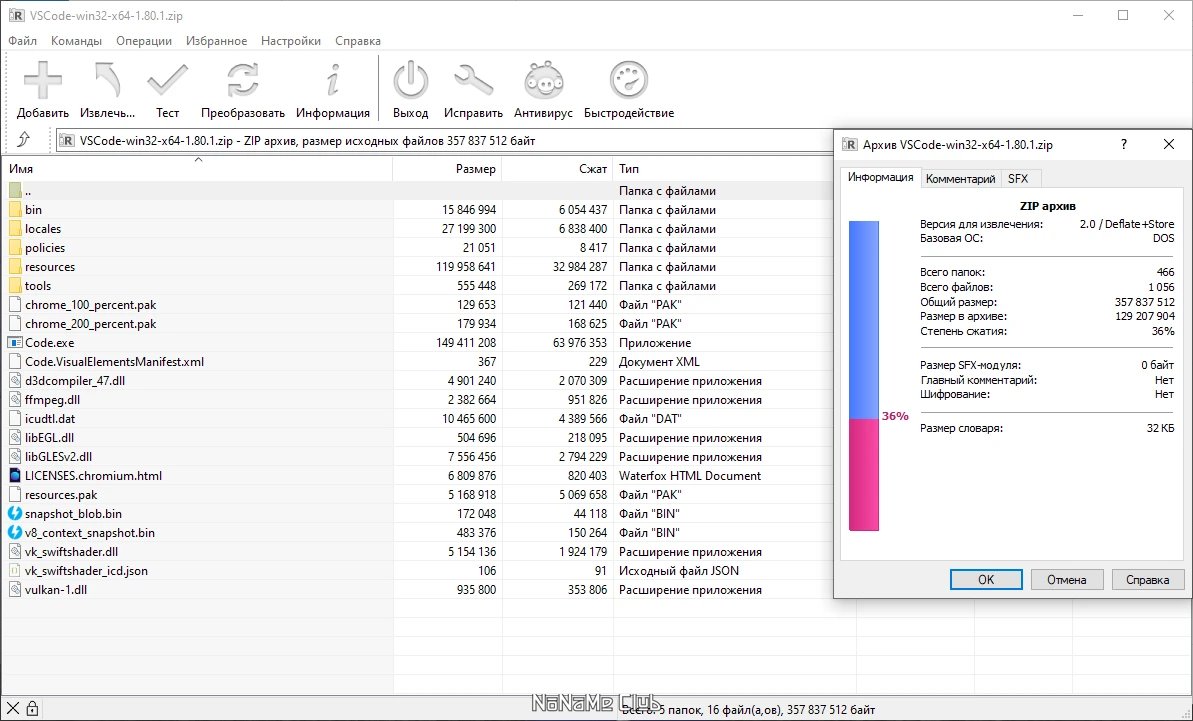Image resolution: width=1193 pixels, height=721 pixels.
Task: Click the snapshot_blob.bin file icon
Action: pos(15,513)
